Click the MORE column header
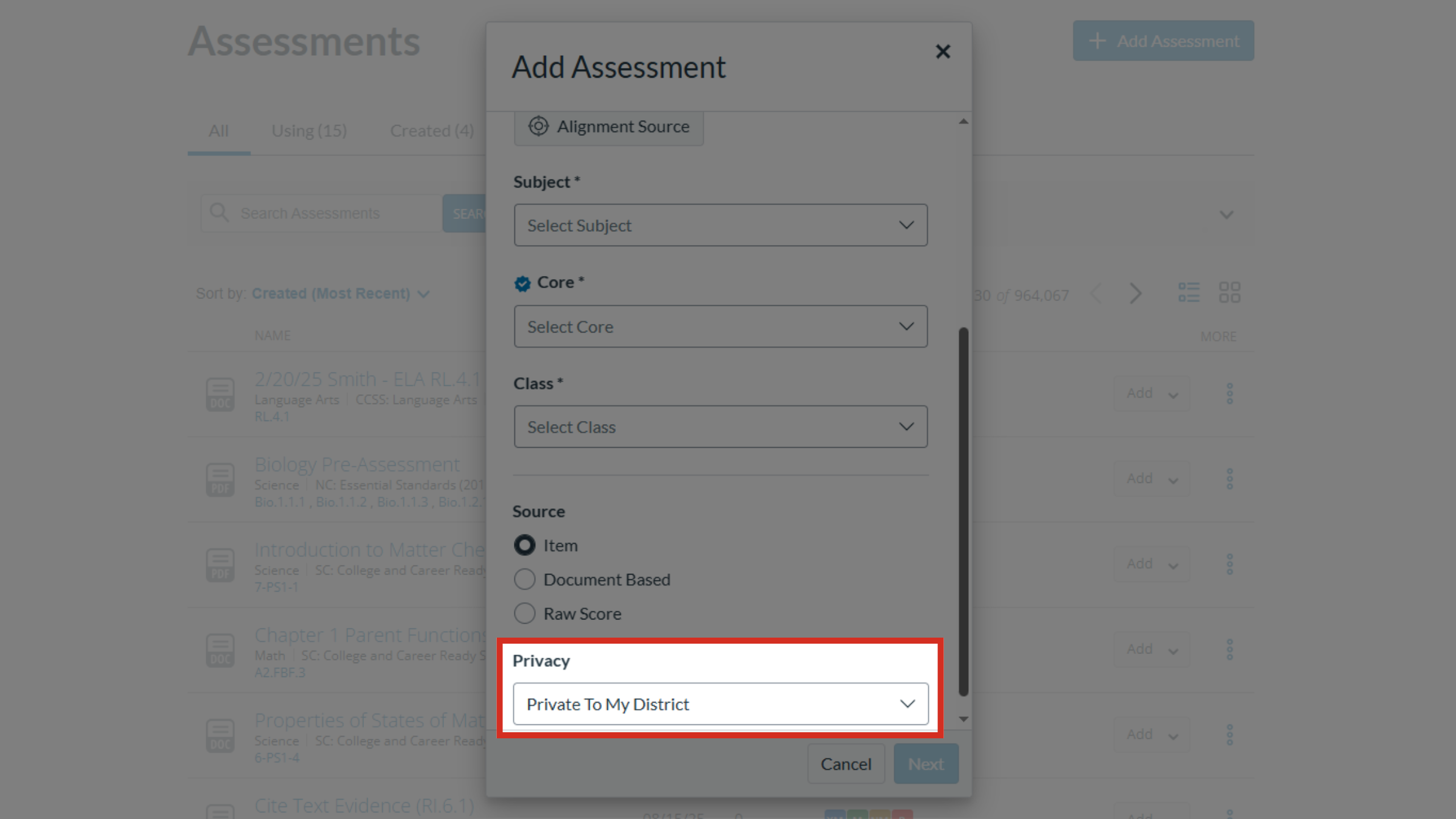The image size is (1456, 819). 1218,336
